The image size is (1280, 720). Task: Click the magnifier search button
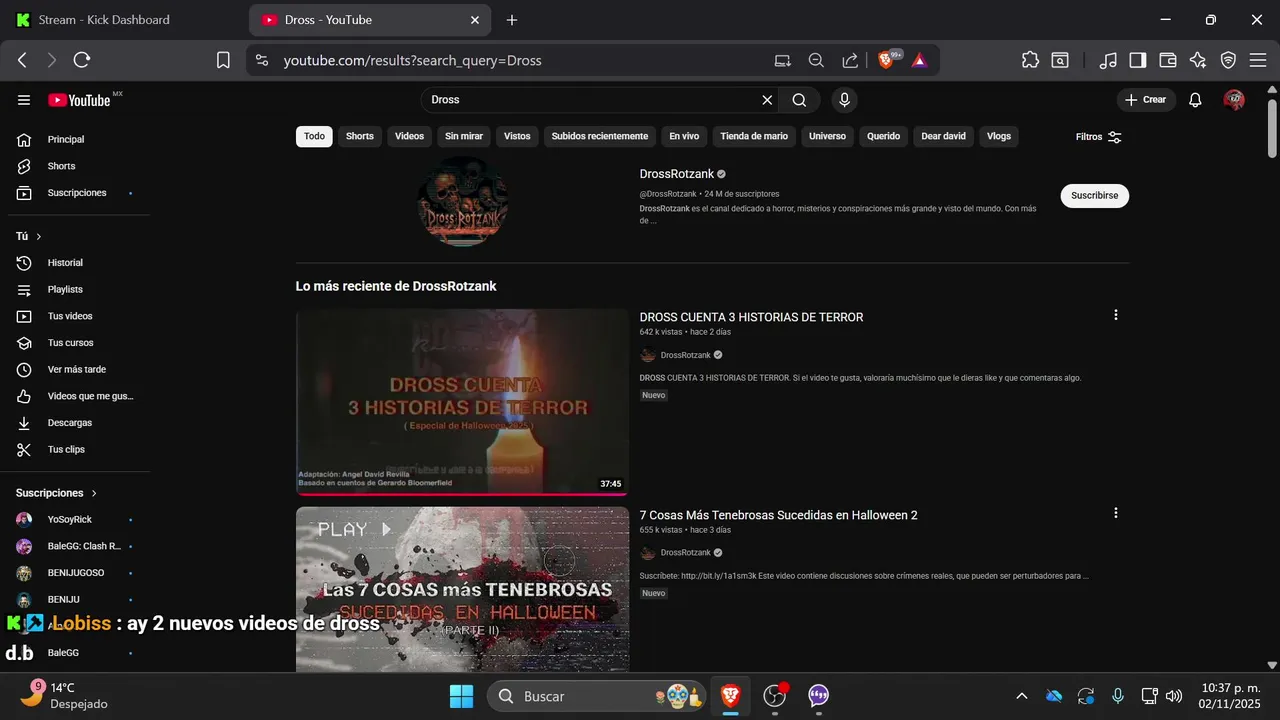pos(799,100)
